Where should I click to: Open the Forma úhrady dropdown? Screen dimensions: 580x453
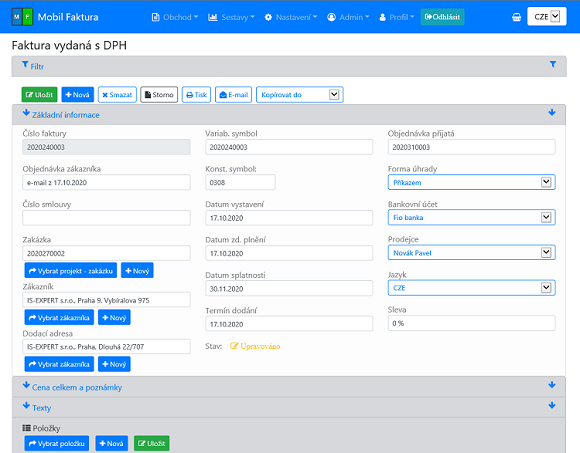click(x=472, y=182)
